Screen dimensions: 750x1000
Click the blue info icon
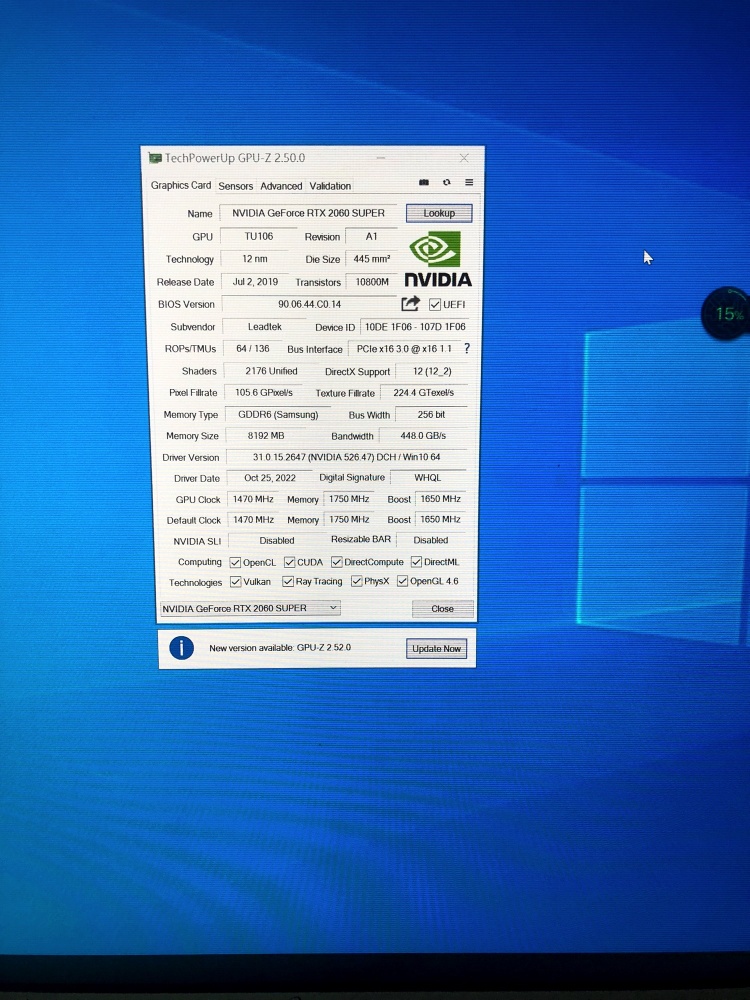click(x=181, y=648)
